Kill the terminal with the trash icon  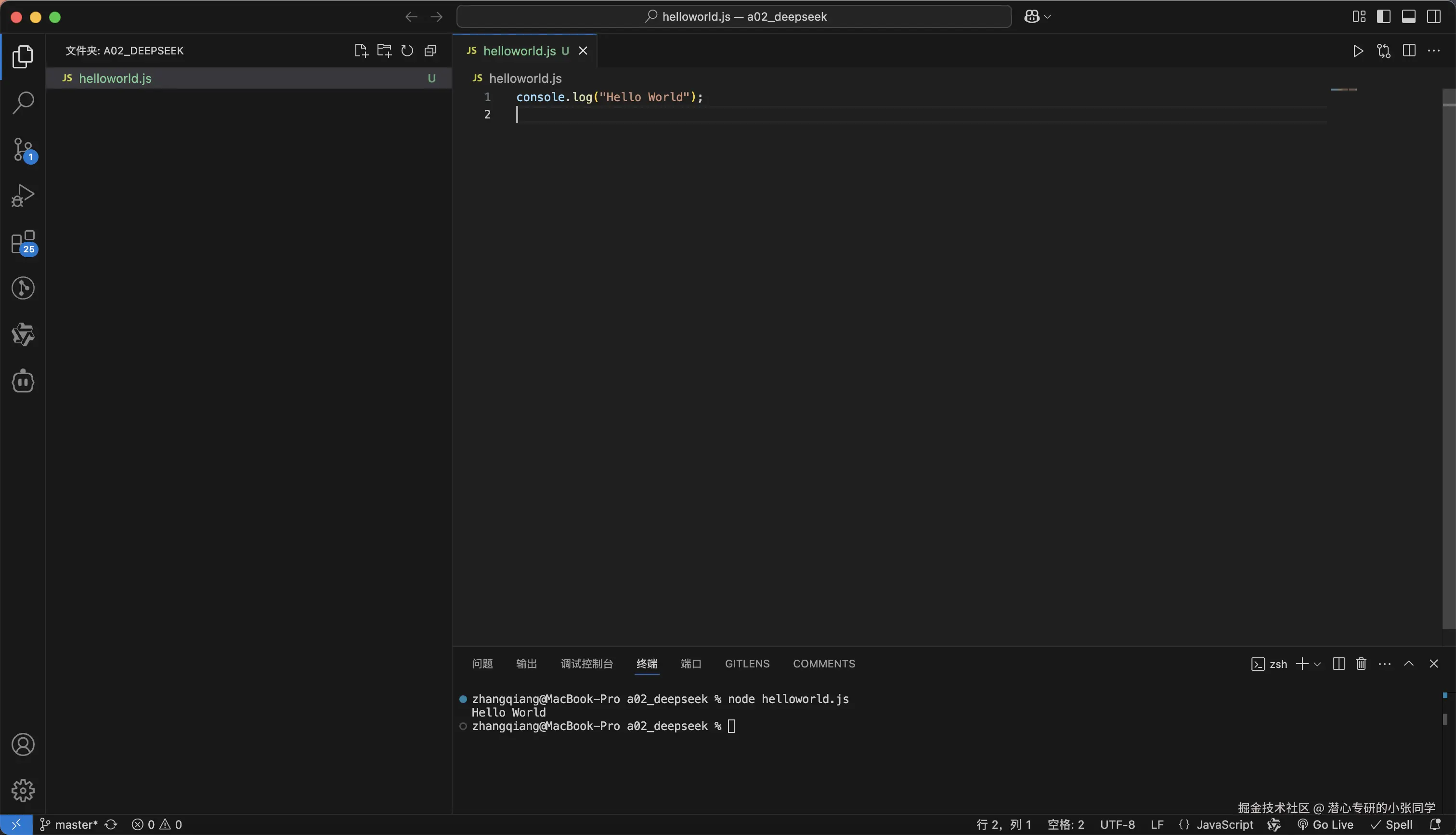(1361, 664)
